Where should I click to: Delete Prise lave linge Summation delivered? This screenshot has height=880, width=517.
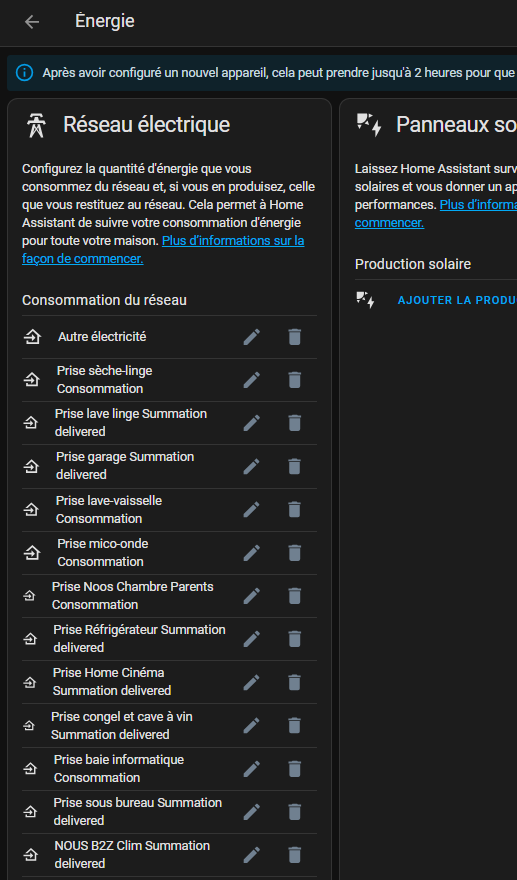click(295, 423)
